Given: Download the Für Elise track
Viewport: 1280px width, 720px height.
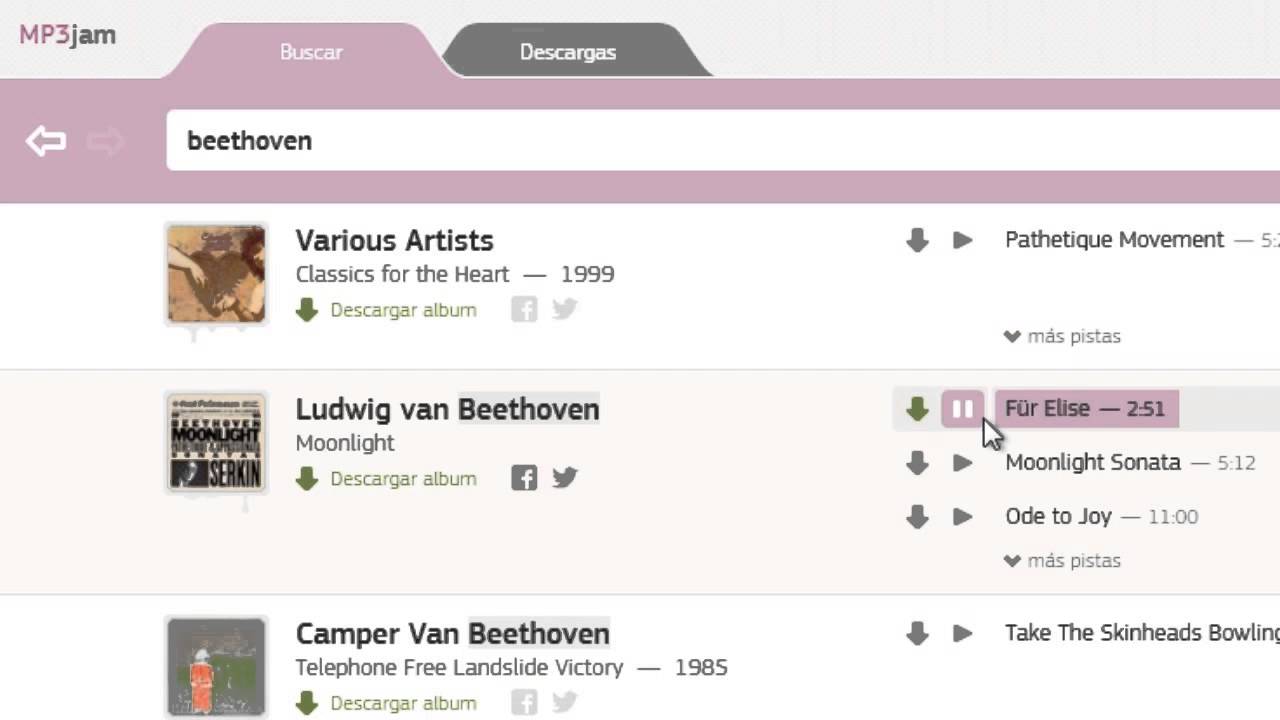Looking at the screenshot, I should 917,409.
